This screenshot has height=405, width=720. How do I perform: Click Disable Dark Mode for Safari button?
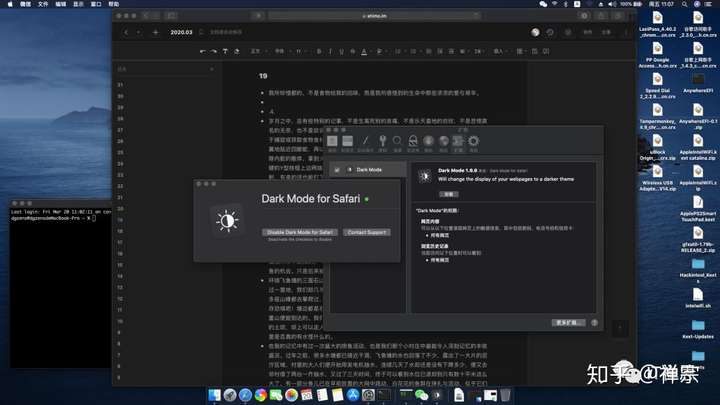coord(300,232)
